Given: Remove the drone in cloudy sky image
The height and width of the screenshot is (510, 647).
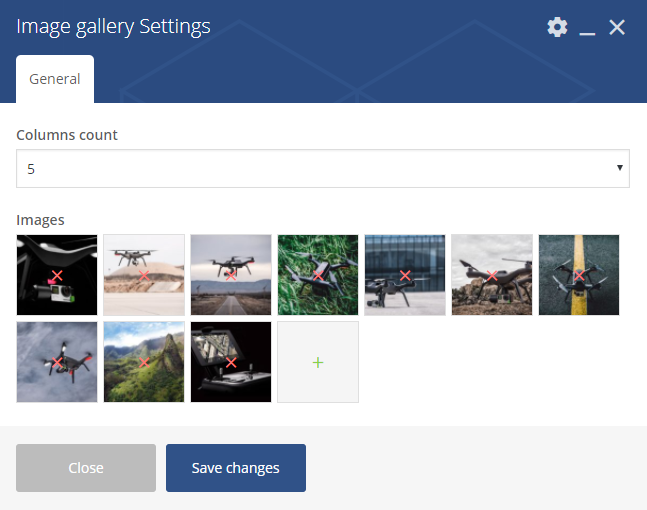Looking at the screenshot, I should coord(57,362).
